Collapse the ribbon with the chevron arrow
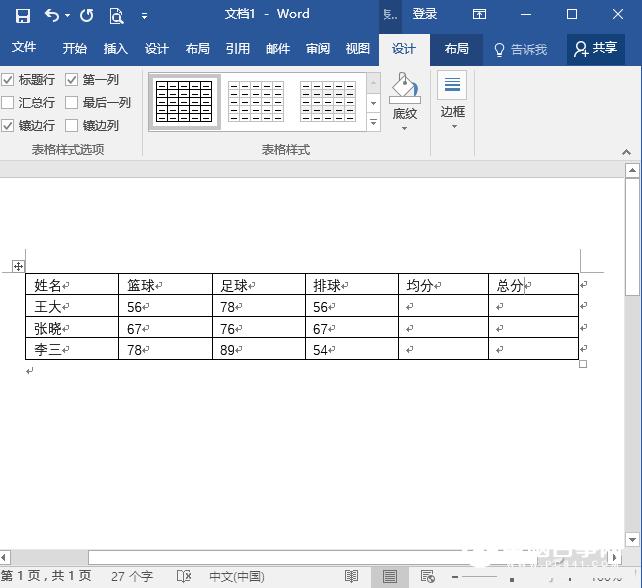Screen dimensions: 642x588 click(x=626, y=152)
